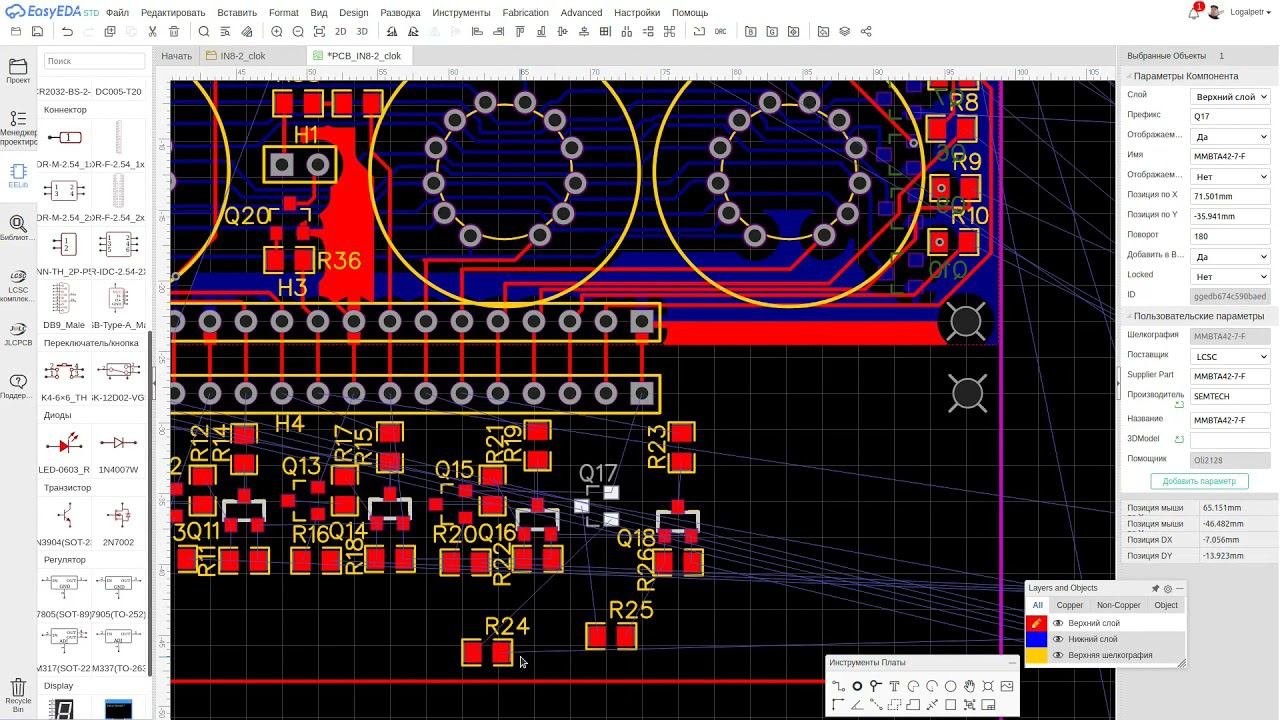Open the notifications bell
The width and height of the screenshot is (1280, 720).
click(1193, 13)
